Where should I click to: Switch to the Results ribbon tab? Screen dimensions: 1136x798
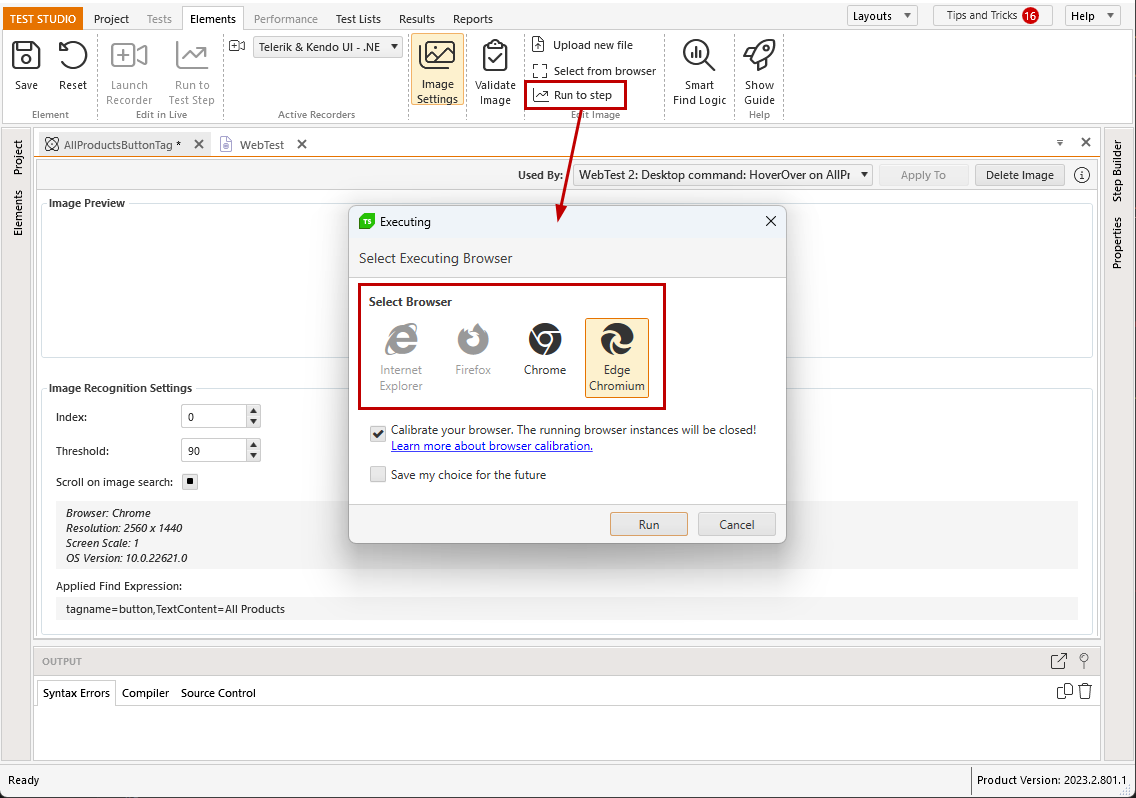coord(417,19)
